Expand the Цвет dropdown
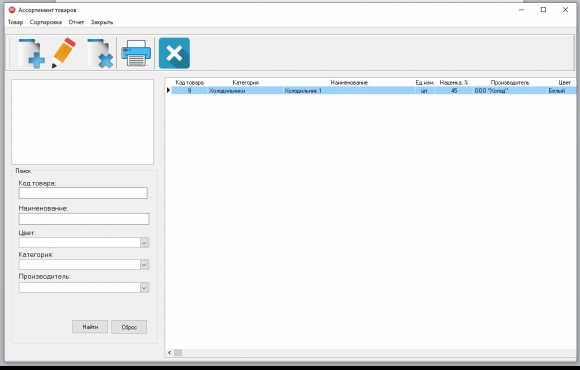Screen dimensions: 580x370 point(144,243)
